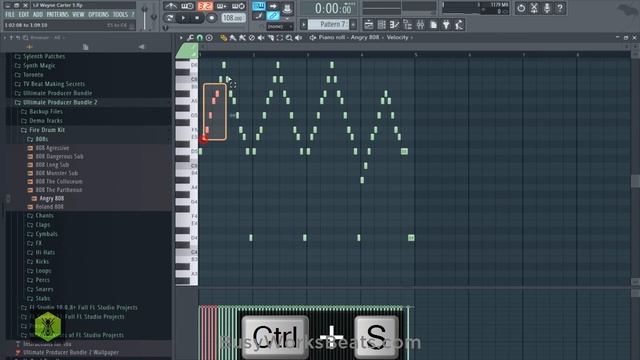Select the Delete tool in piano roll
The width and height of the screenshot is (640, 360).
tap(251, 38)
